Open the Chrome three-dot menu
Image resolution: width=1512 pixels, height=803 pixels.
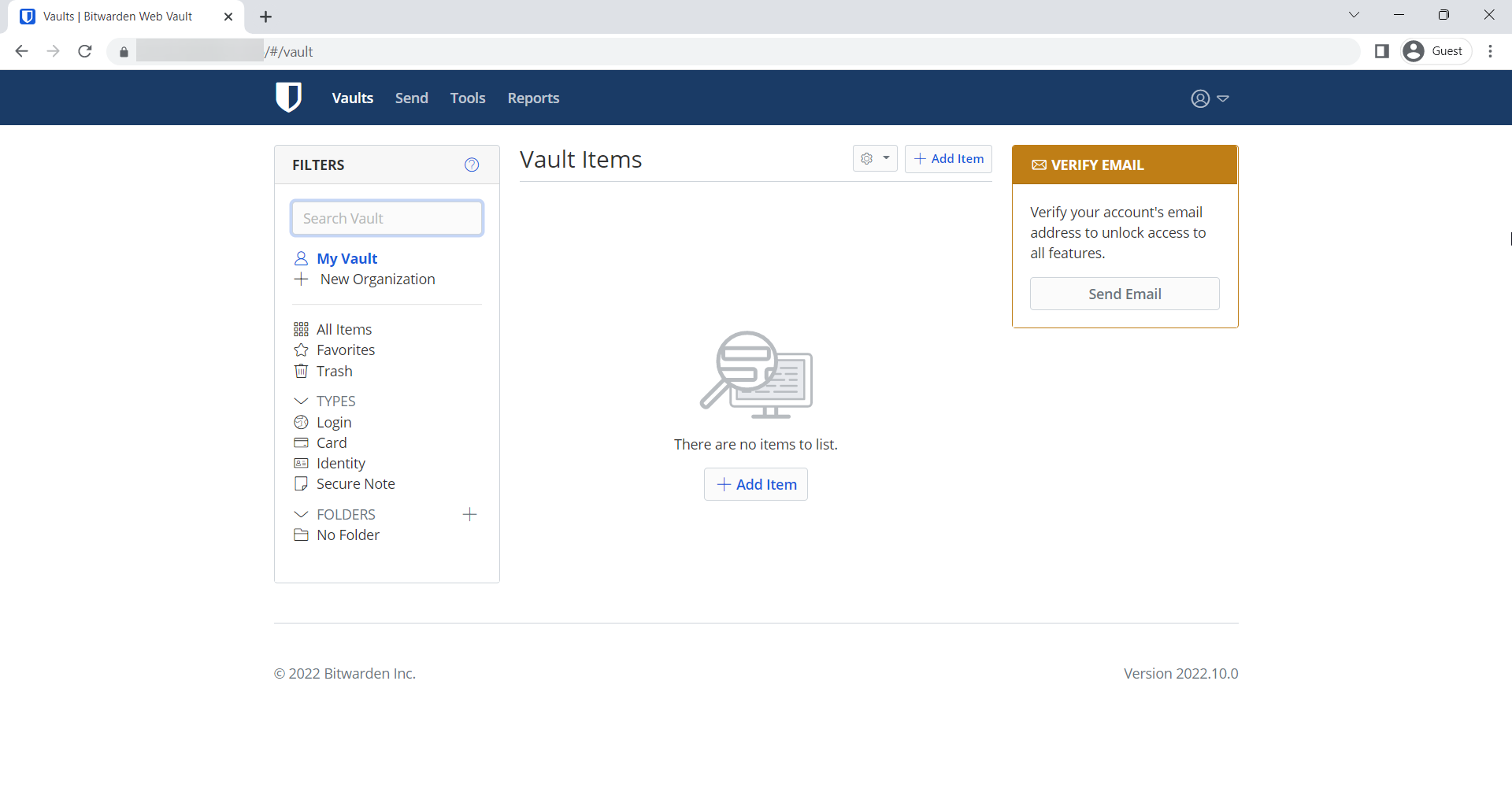click(x=1490, y=51)
